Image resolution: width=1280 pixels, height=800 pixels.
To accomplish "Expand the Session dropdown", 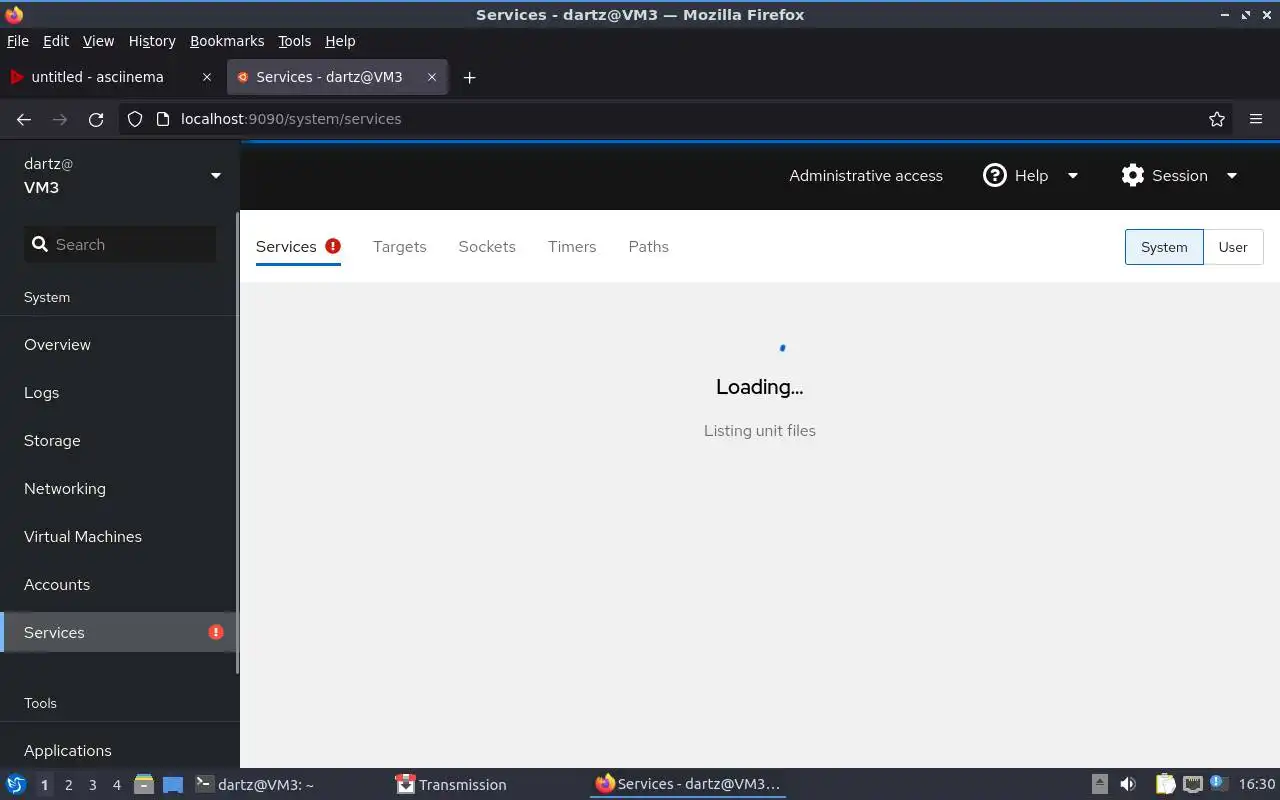I will point(1180,176).
